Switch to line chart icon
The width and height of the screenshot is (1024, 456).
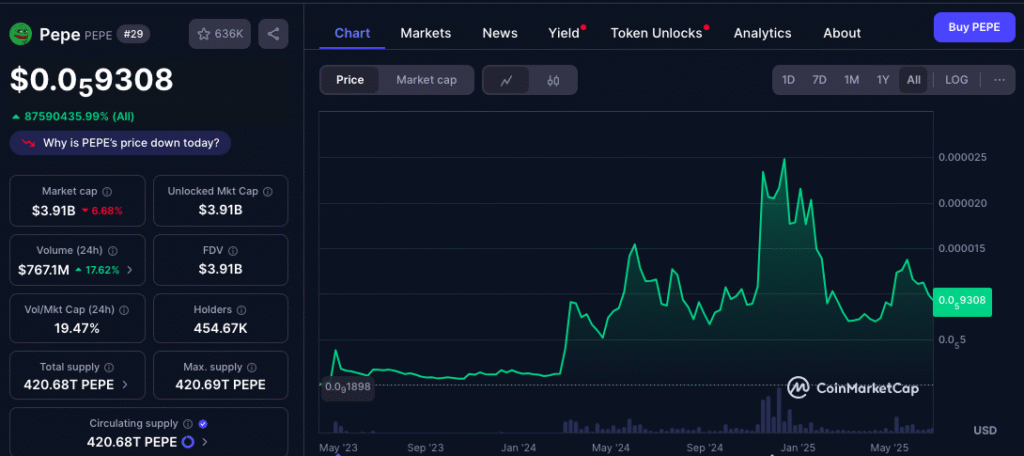pyautogui.click(x=507, y=80)
